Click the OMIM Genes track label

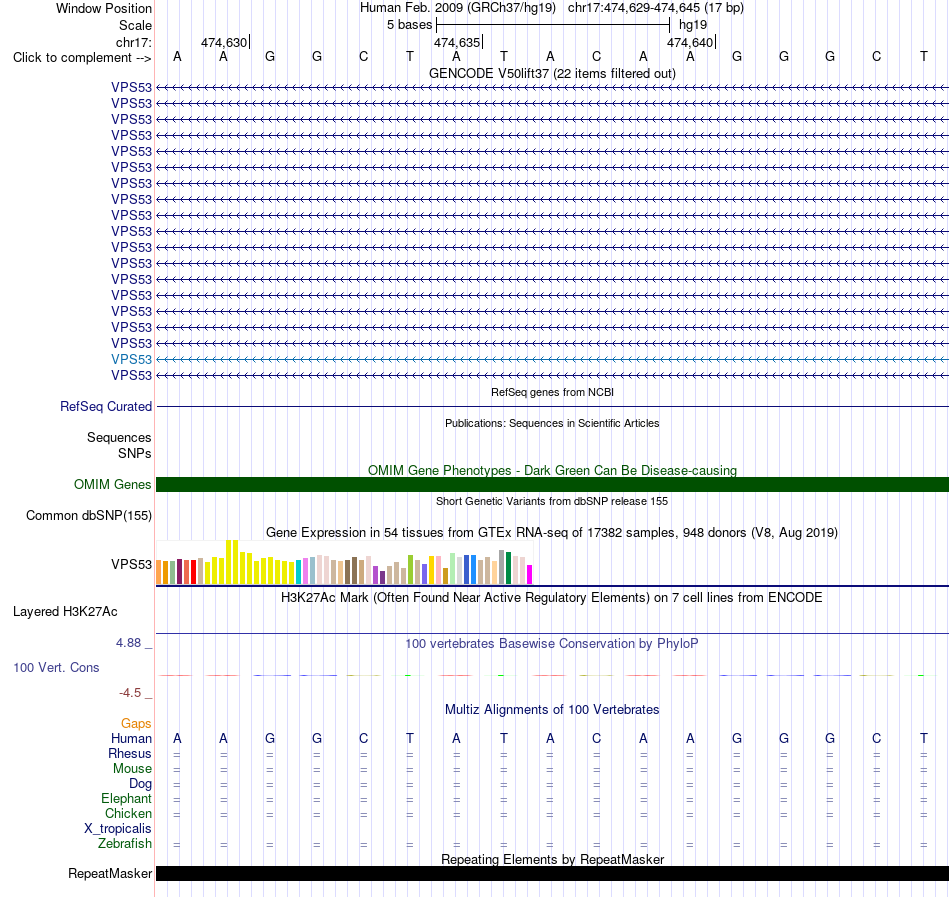point(113,485)
